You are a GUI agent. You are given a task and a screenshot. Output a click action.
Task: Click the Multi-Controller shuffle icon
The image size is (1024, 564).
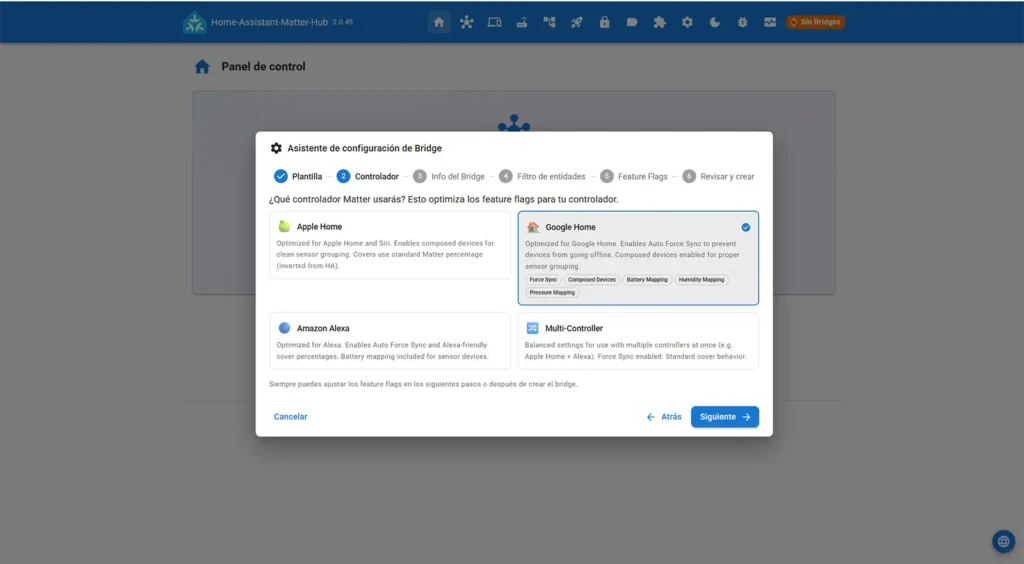533,328
